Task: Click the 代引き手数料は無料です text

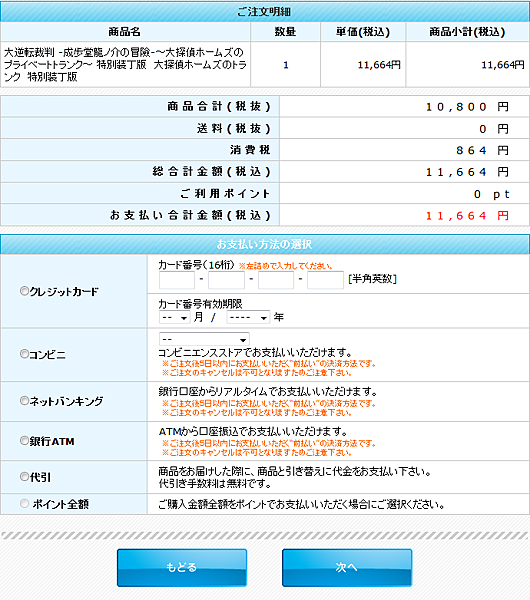Action: [x=215, y=484]
